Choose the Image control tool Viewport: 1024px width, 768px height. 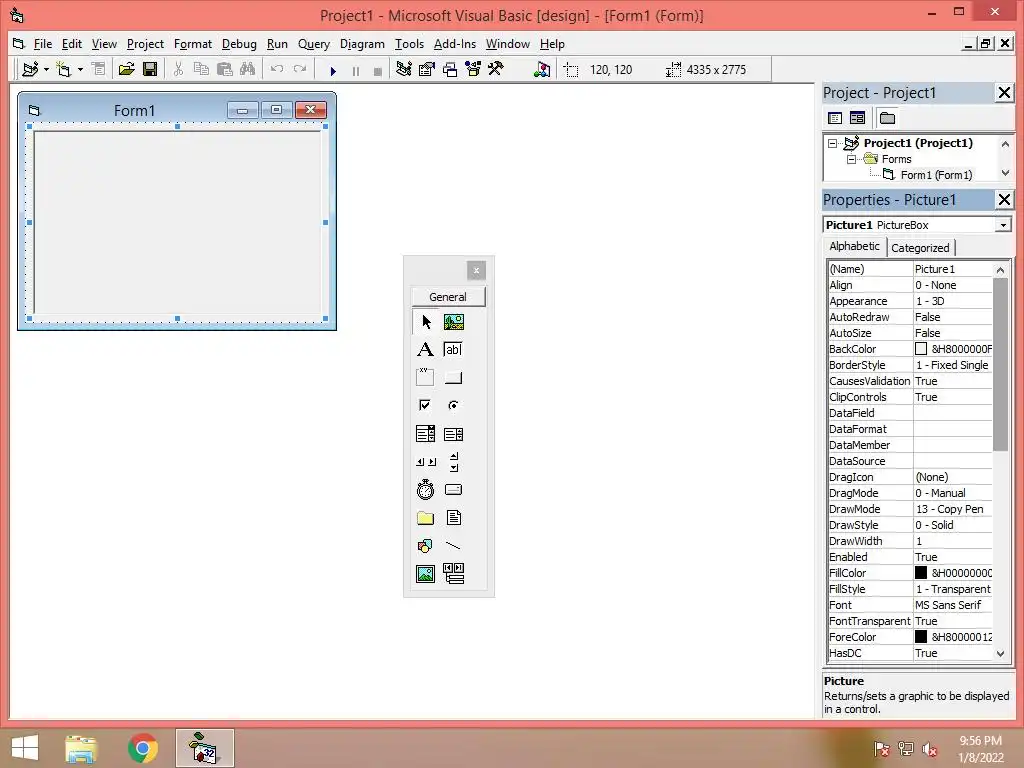426,573
